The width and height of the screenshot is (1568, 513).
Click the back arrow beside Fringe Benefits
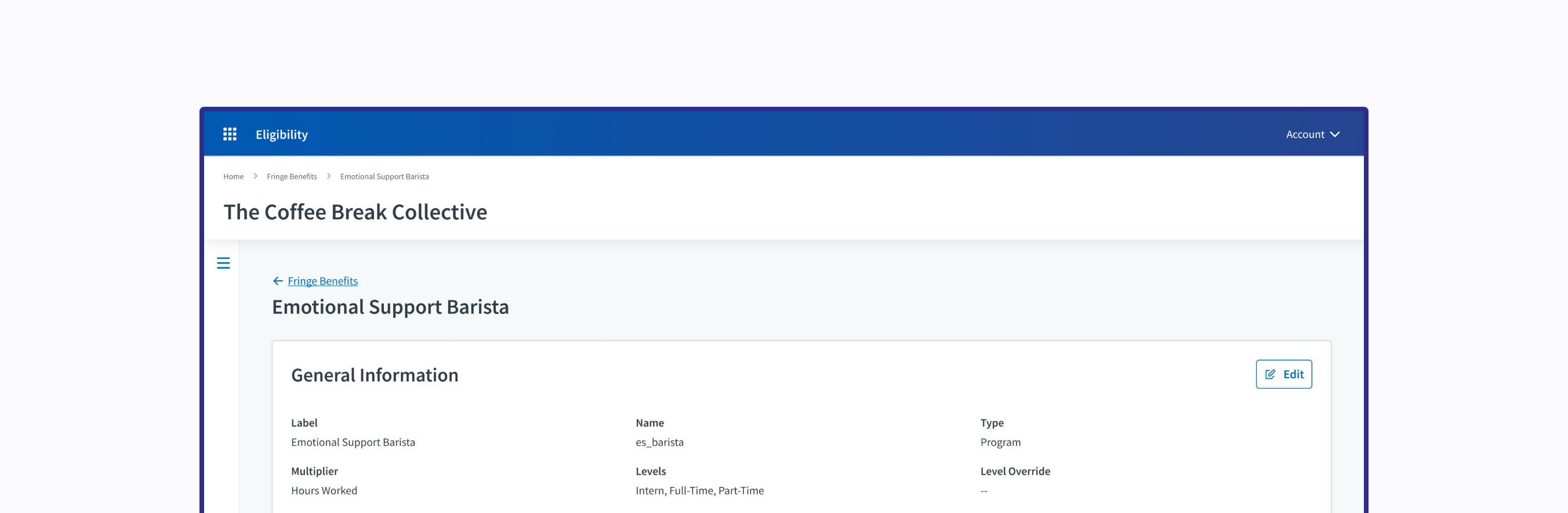click(278, 281)
